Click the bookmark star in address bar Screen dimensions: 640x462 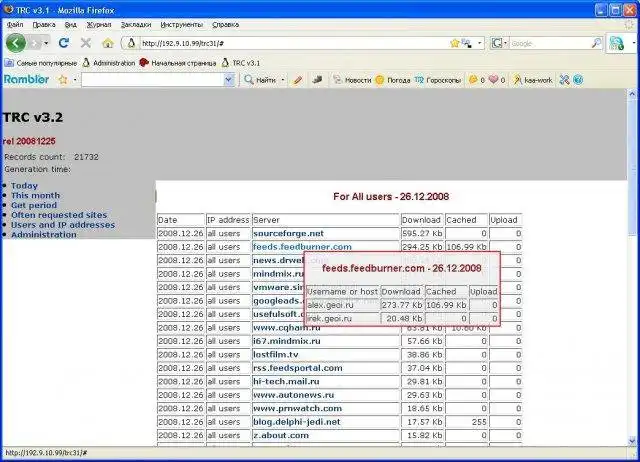click(454, 43)
